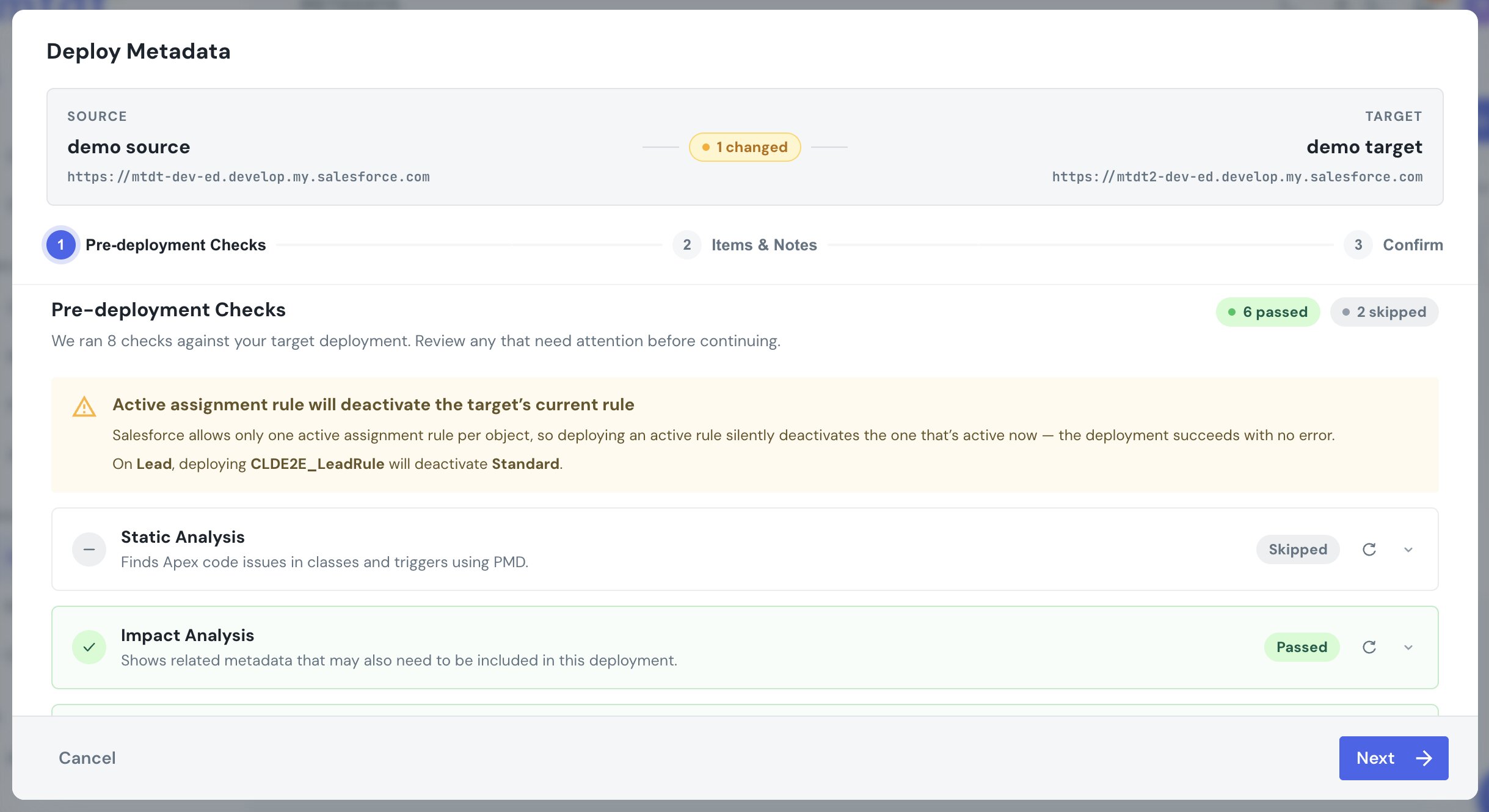1489x812 pixels.
Task: Click the 2 skipped badge
Action: tap(1385, 312)
